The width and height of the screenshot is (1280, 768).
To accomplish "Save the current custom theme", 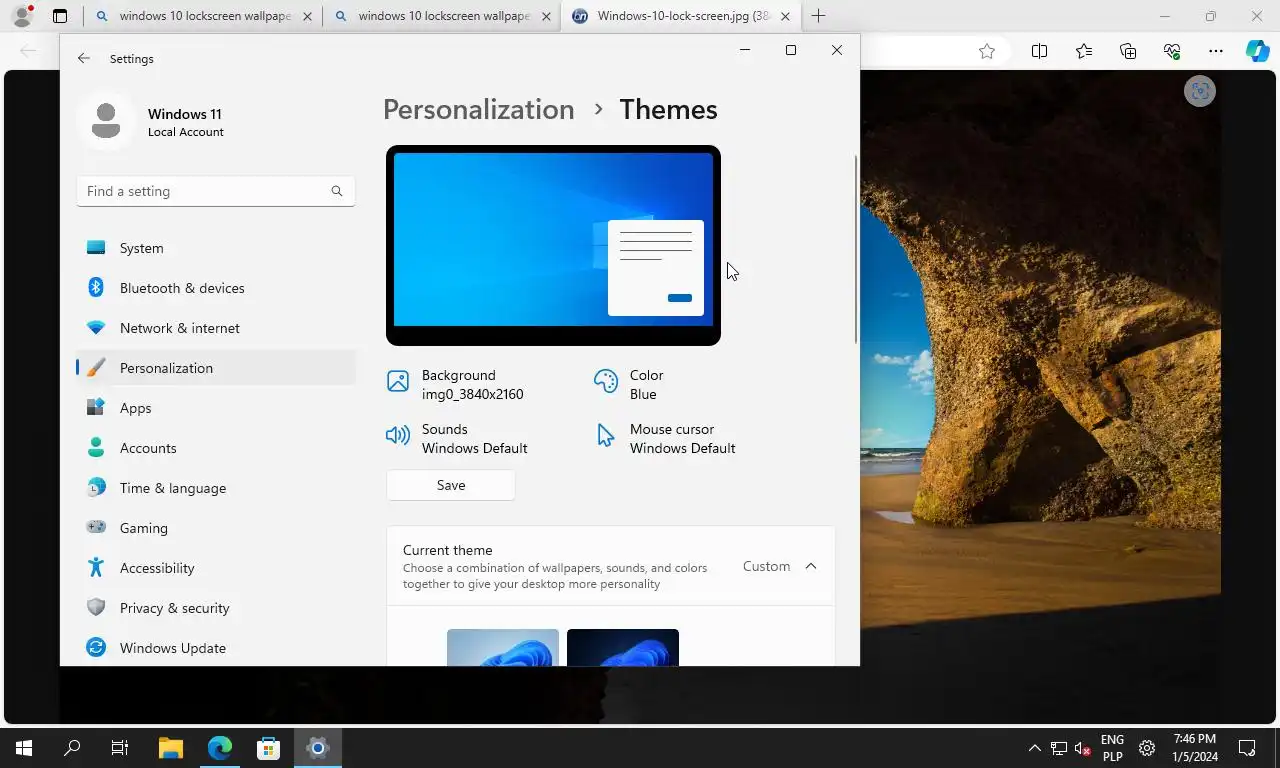I will 451,485.
